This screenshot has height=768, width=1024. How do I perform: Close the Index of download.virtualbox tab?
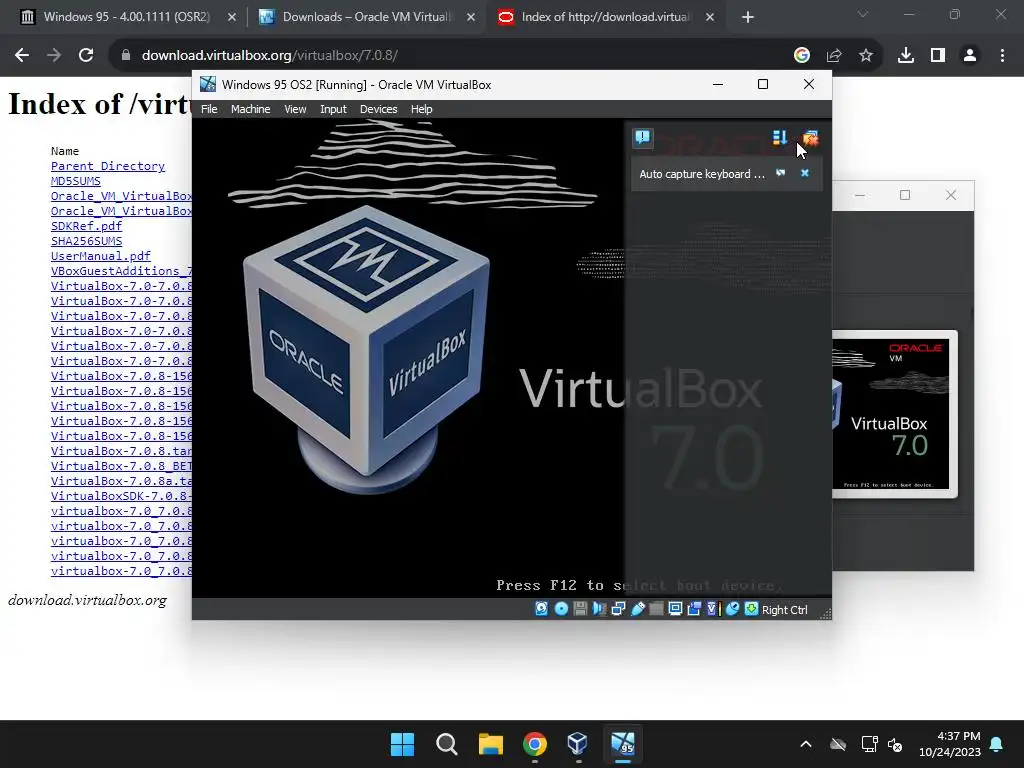click(710, 17)
